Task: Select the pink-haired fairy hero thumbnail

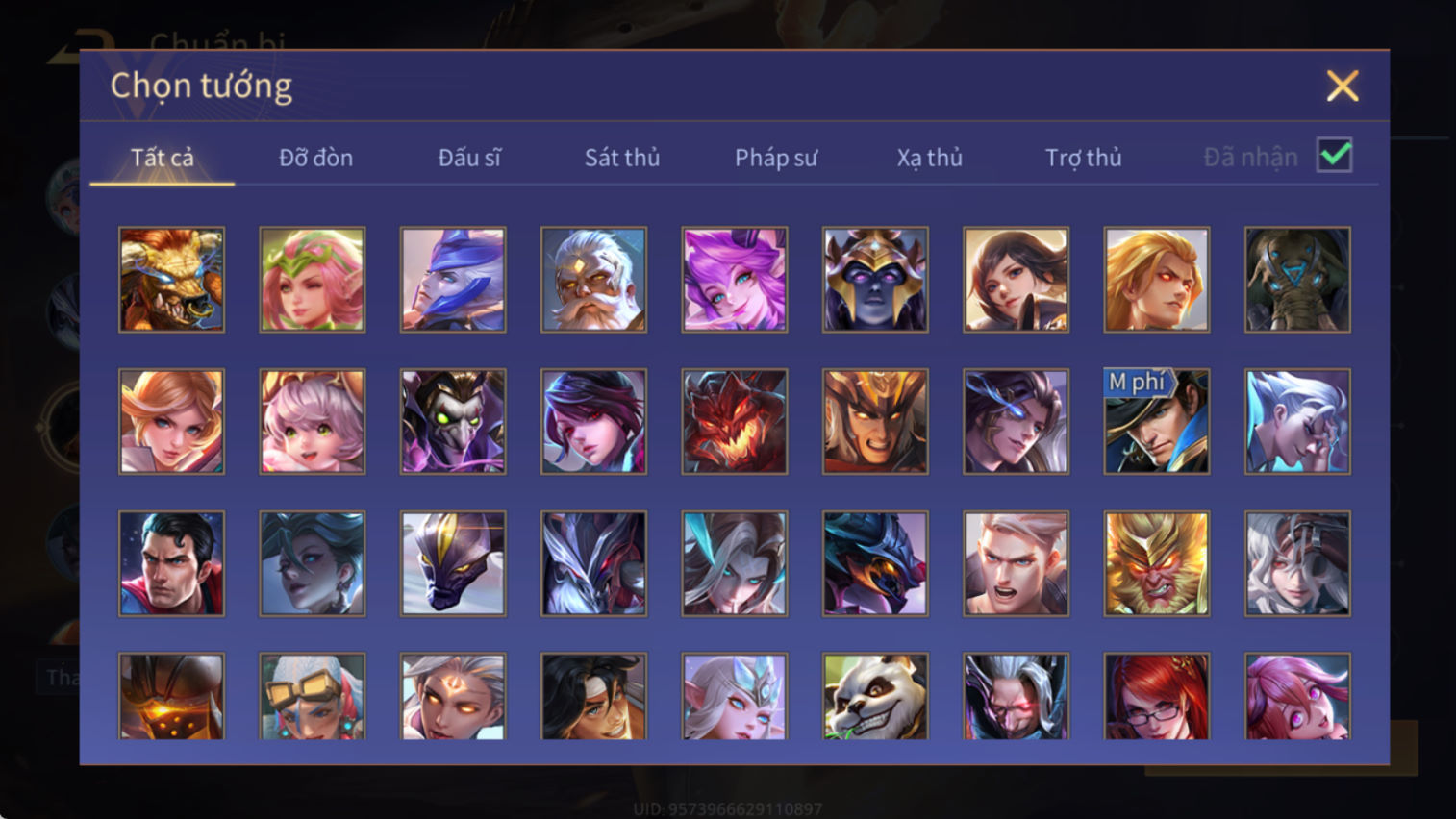Action: tap(313, 280)
